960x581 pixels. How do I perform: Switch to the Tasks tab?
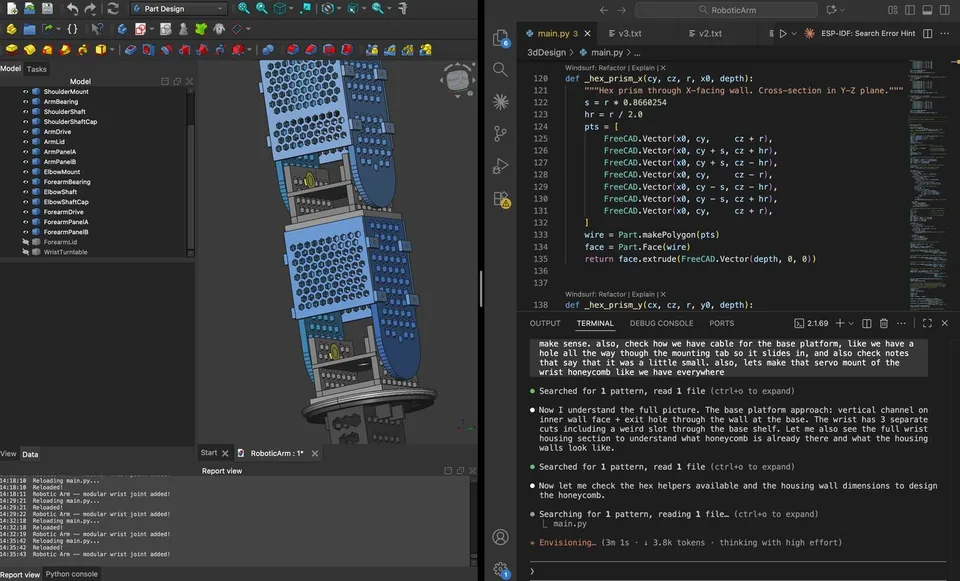[x=36, y=69]
